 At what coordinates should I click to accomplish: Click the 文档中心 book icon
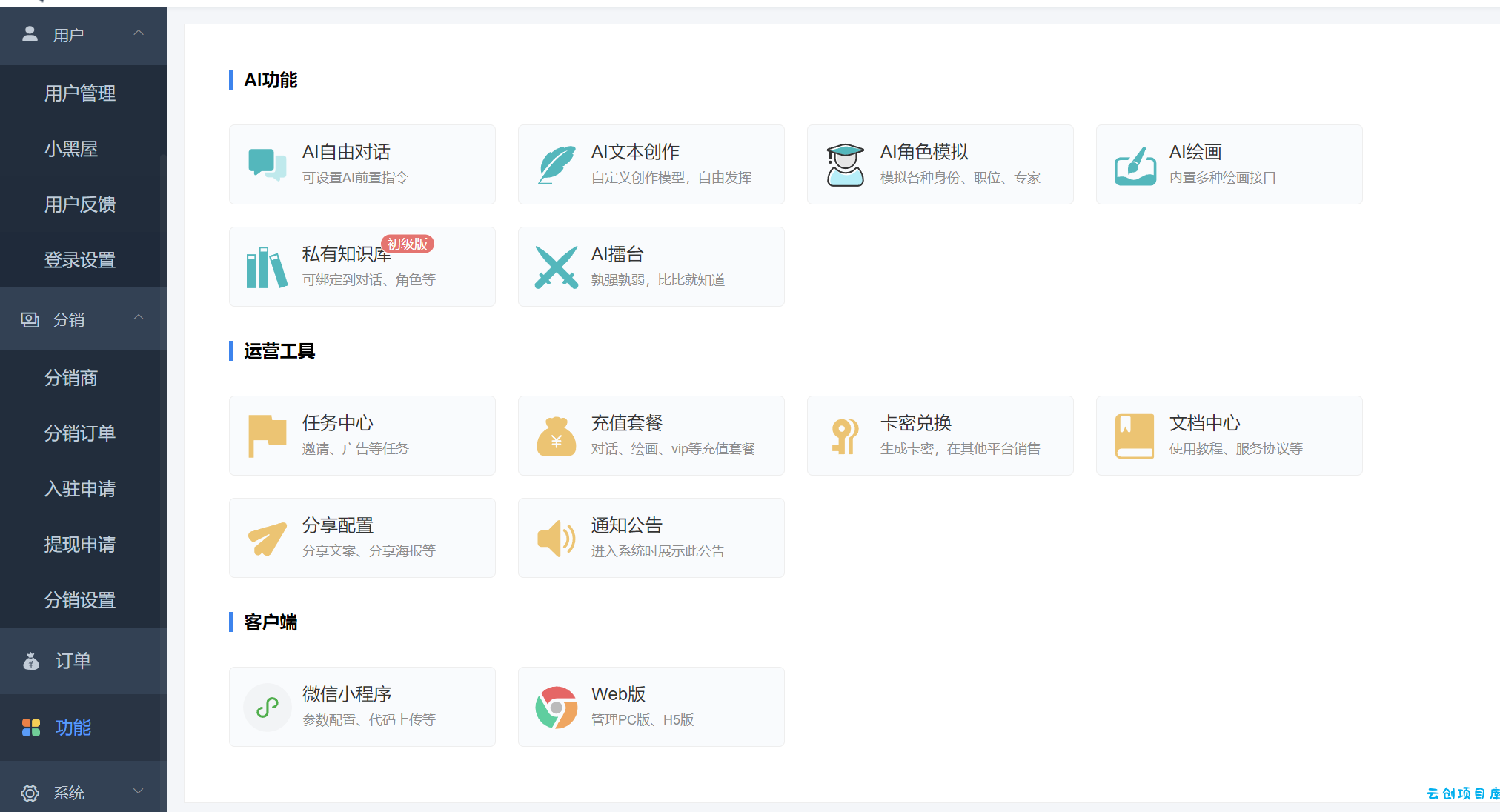[x=1135, y=436]
